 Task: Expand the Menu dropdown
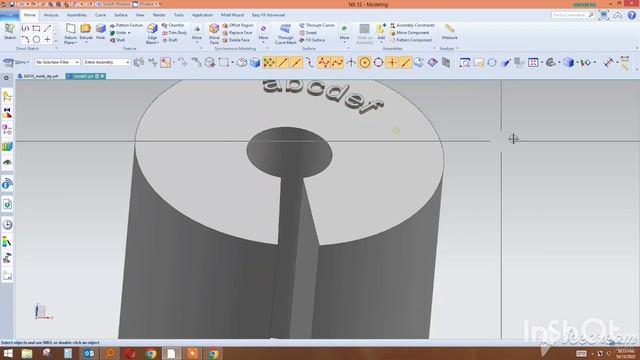point(16,62)
